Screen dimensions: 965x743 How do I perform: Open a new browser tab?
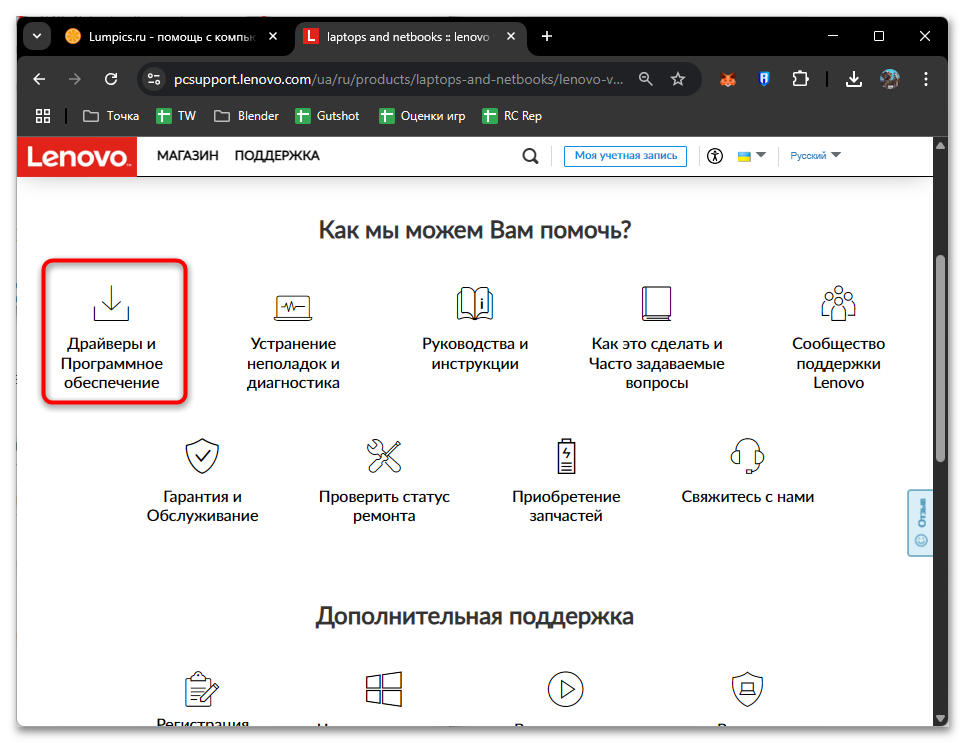547,36
